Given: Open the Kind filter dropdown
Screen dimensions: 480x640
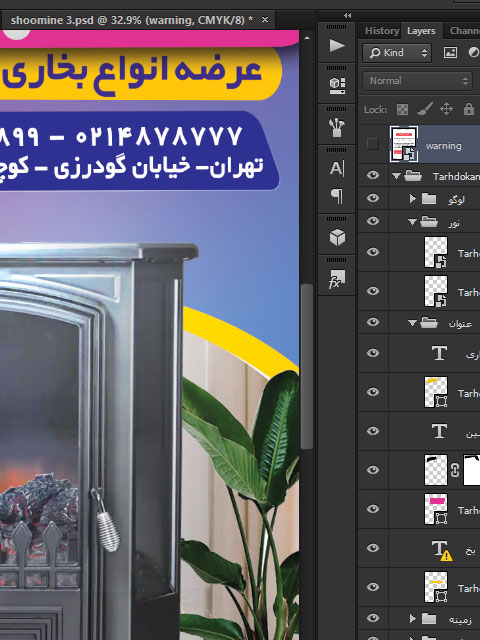Looking at the screenshot, I should [x=397, y=53].
